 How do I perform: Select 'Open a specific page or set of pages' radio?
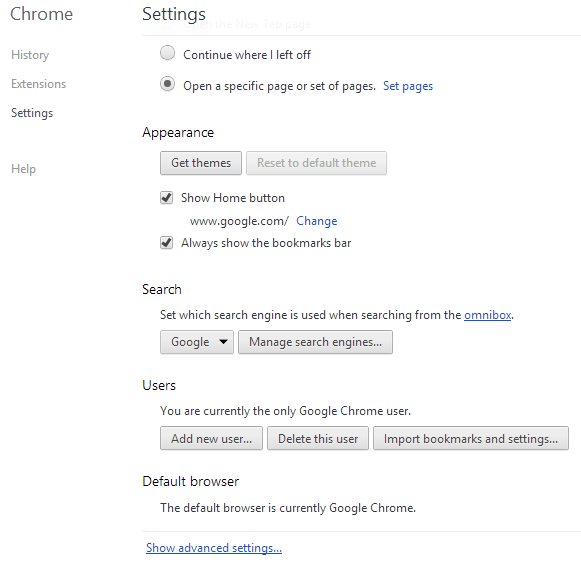(x=167, y=84)
